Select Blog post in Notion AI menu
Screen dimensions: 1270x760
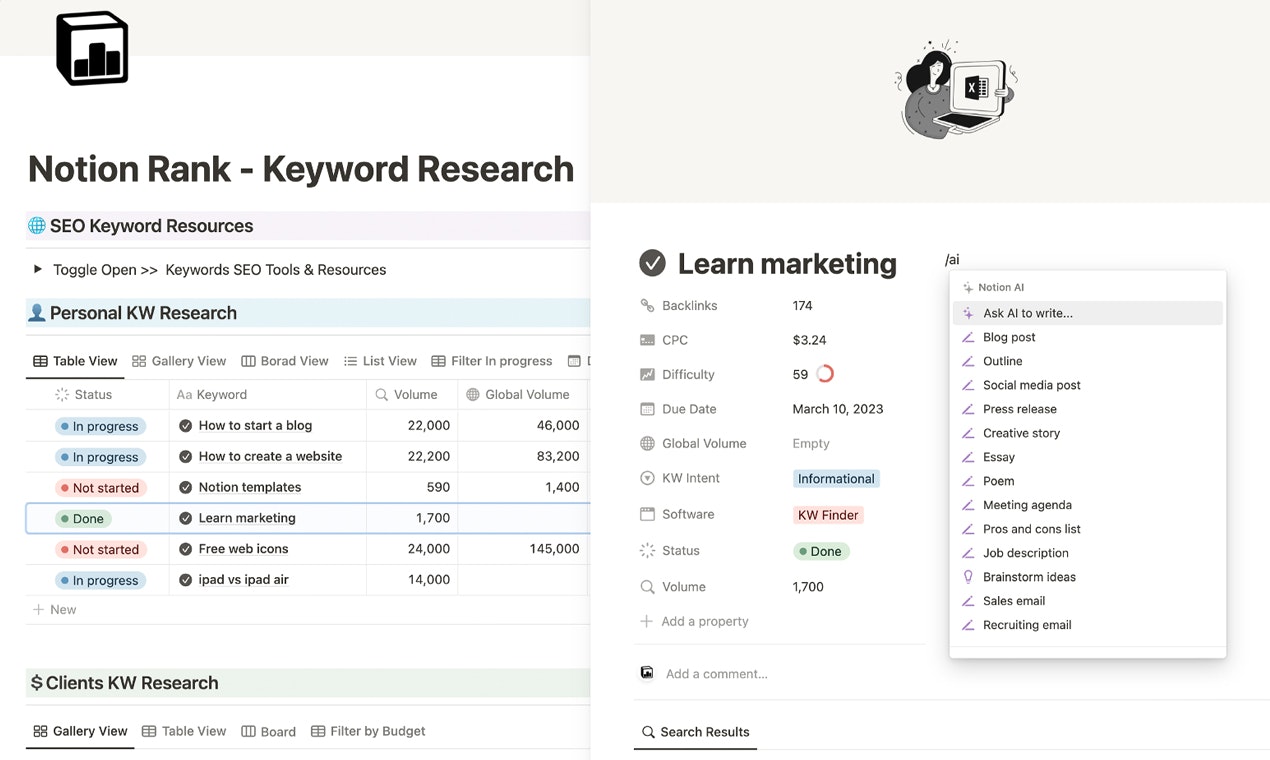pos(1087,337)
